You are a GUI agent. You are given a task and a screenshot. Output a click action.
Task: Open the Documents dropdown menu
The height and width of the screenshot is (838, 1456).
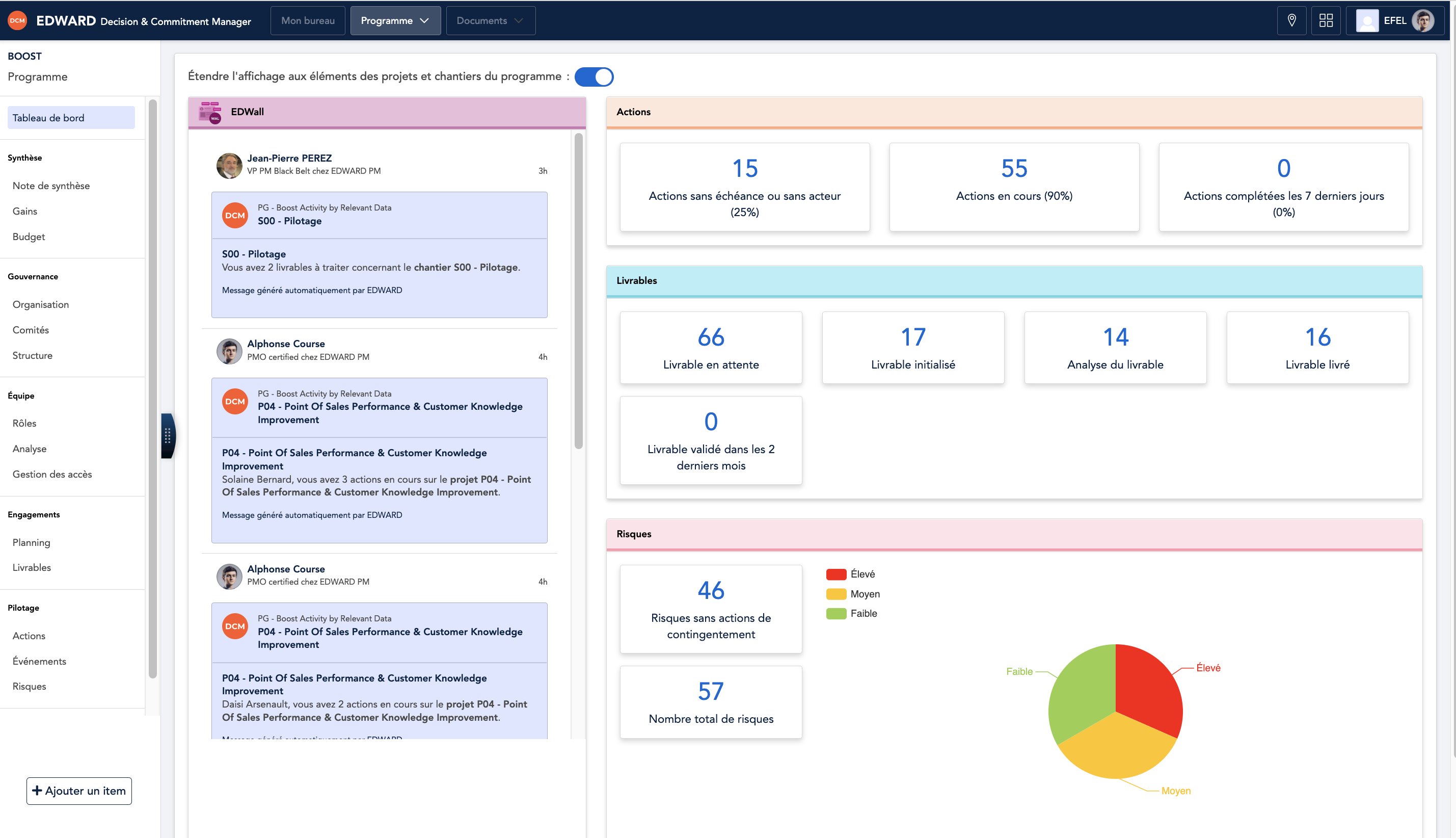tap(490, 20)
